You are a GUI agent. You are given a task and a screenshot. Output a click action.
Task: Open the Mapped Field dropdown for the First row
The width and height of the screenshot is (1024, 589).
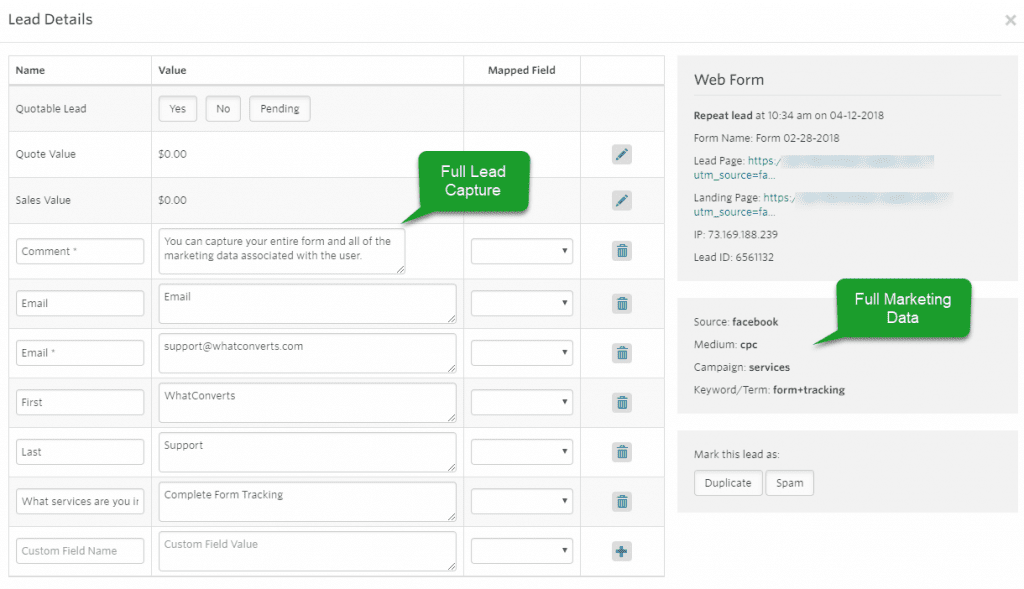pyautogui.click(x=521, y=402)
